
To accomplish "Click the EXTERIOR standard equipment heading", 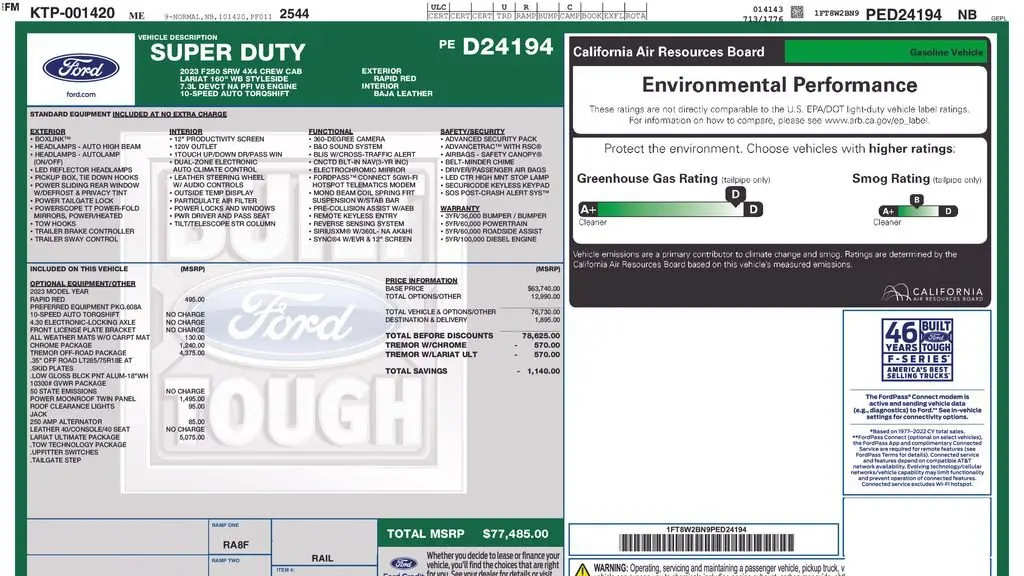I will click(47, 132).
